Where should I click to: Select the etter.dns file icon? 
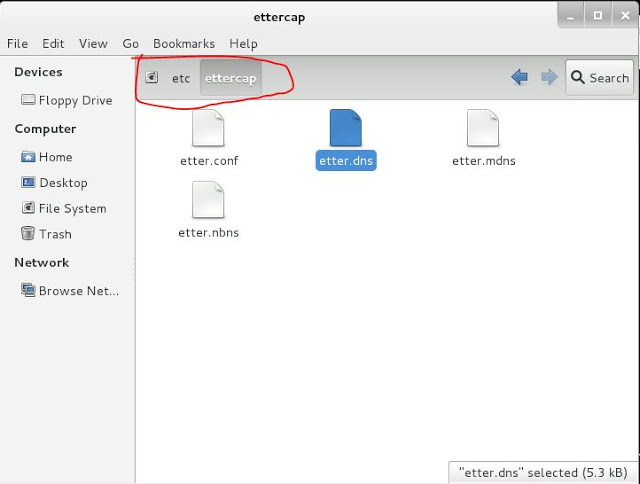point(346,128)
